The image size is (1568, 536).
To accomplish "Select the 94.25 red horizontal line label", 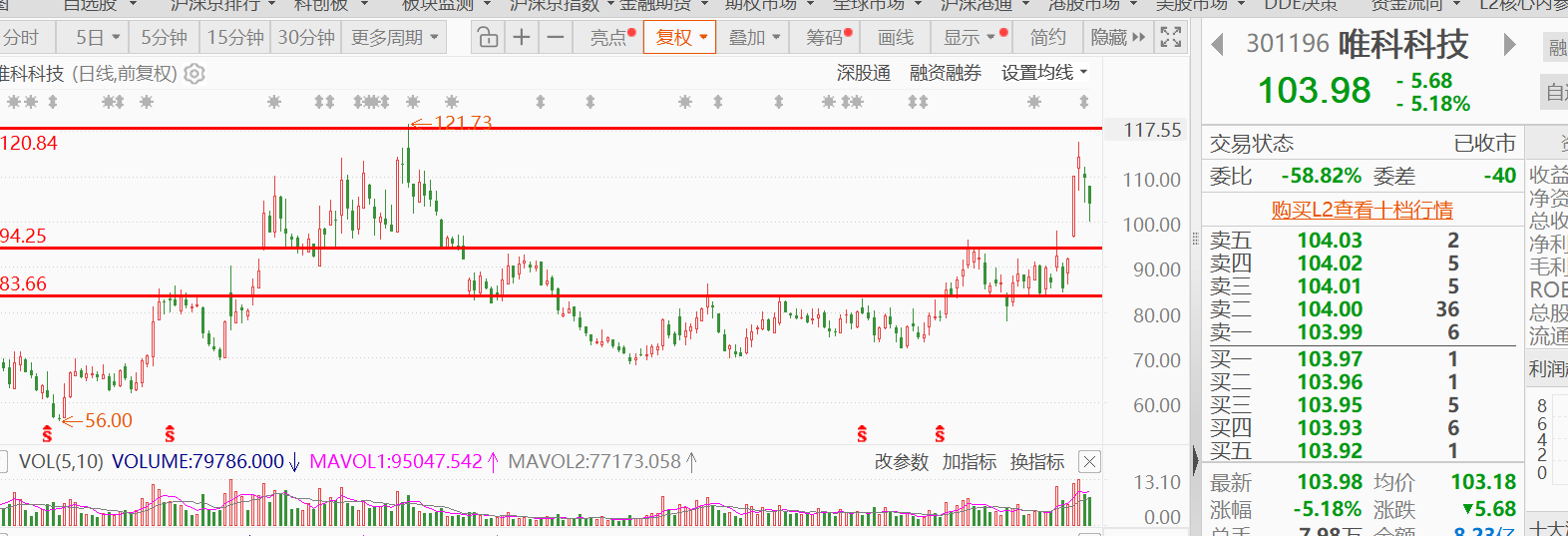I will pyautogui.click(x=23, y=237).
